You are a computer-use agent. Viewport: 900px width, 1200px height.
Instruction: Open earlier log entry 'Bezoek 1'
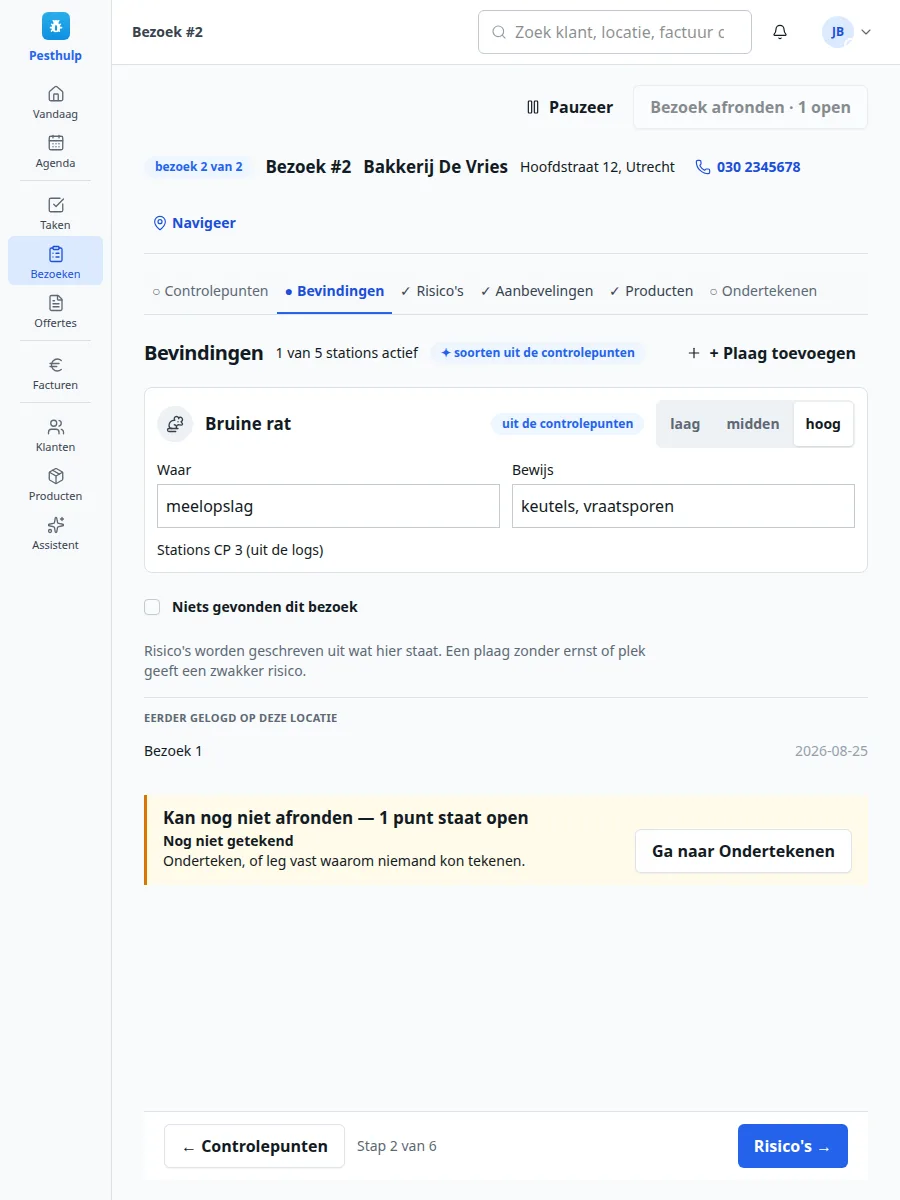tap(173, 751)
